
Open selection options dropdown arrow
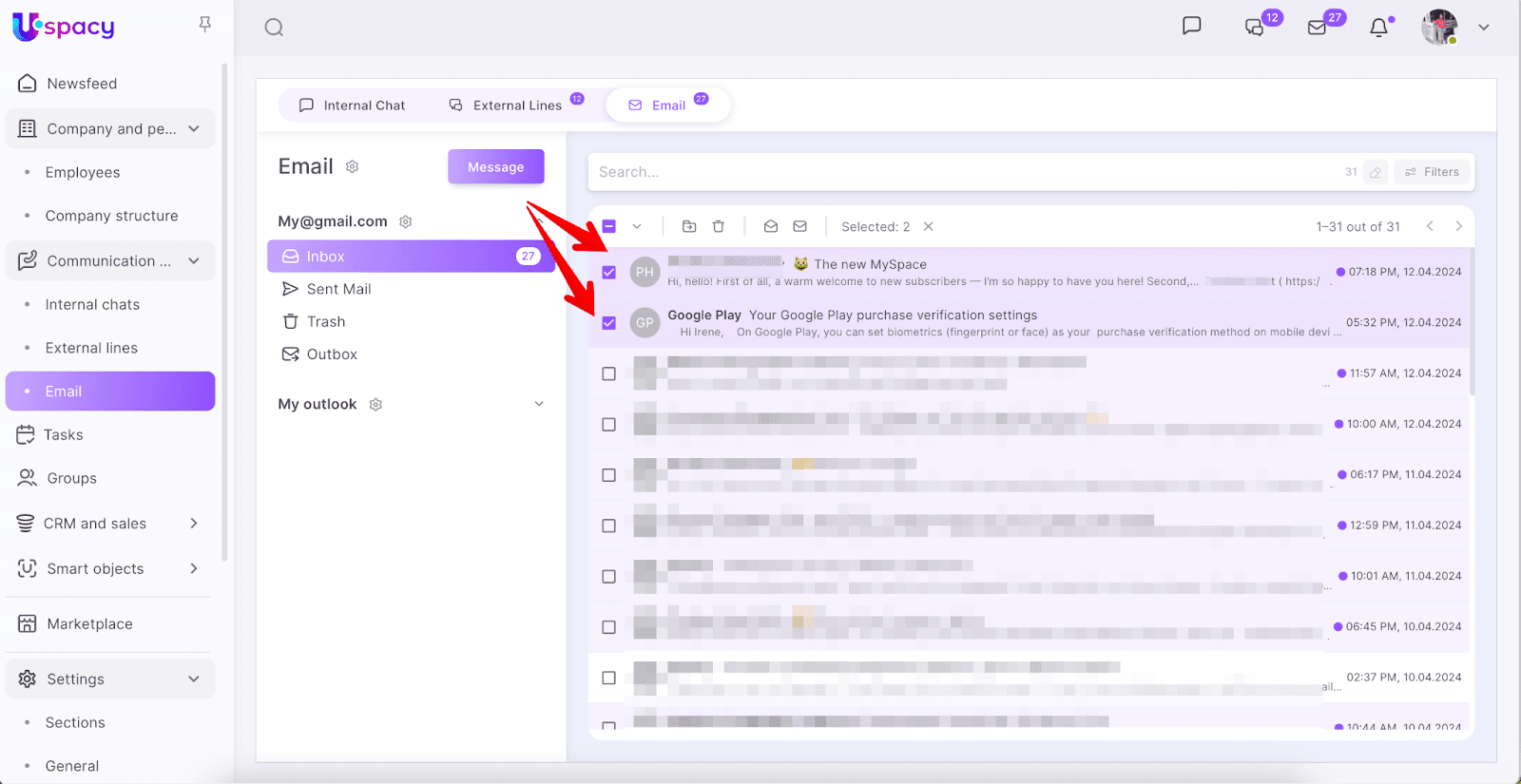coord(637,226)
